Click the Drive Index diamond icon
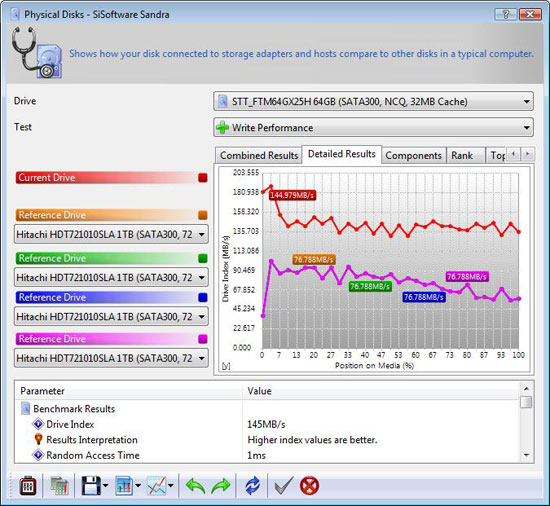Viewport: 550px width, 506px height. pos(38,424)
